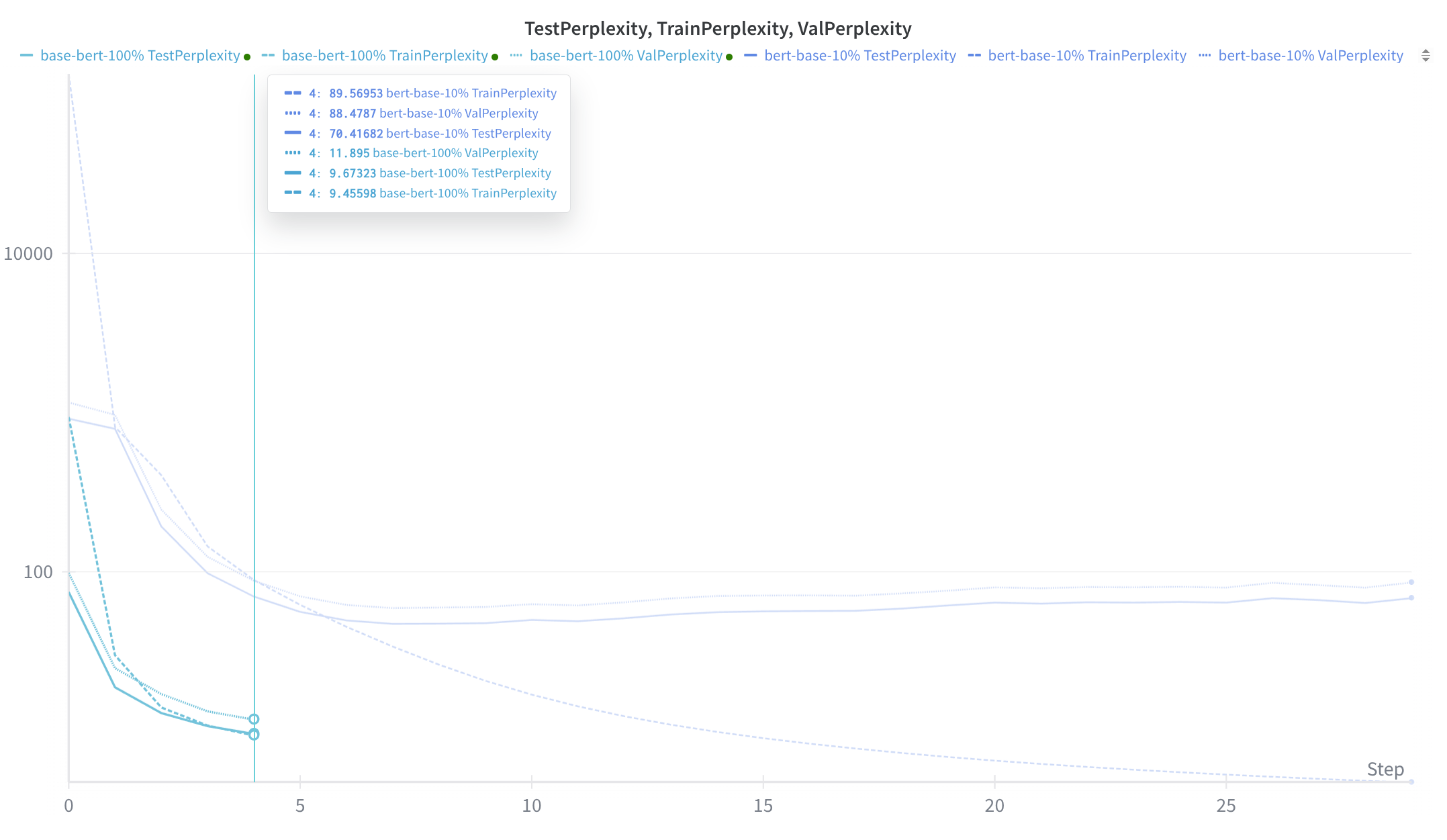Image resolution: width=1447 pixels, height=840 pixels.
Task: Toggle bert-base-10% TrainPerplexity legend label
Action: pos(1086,56)
